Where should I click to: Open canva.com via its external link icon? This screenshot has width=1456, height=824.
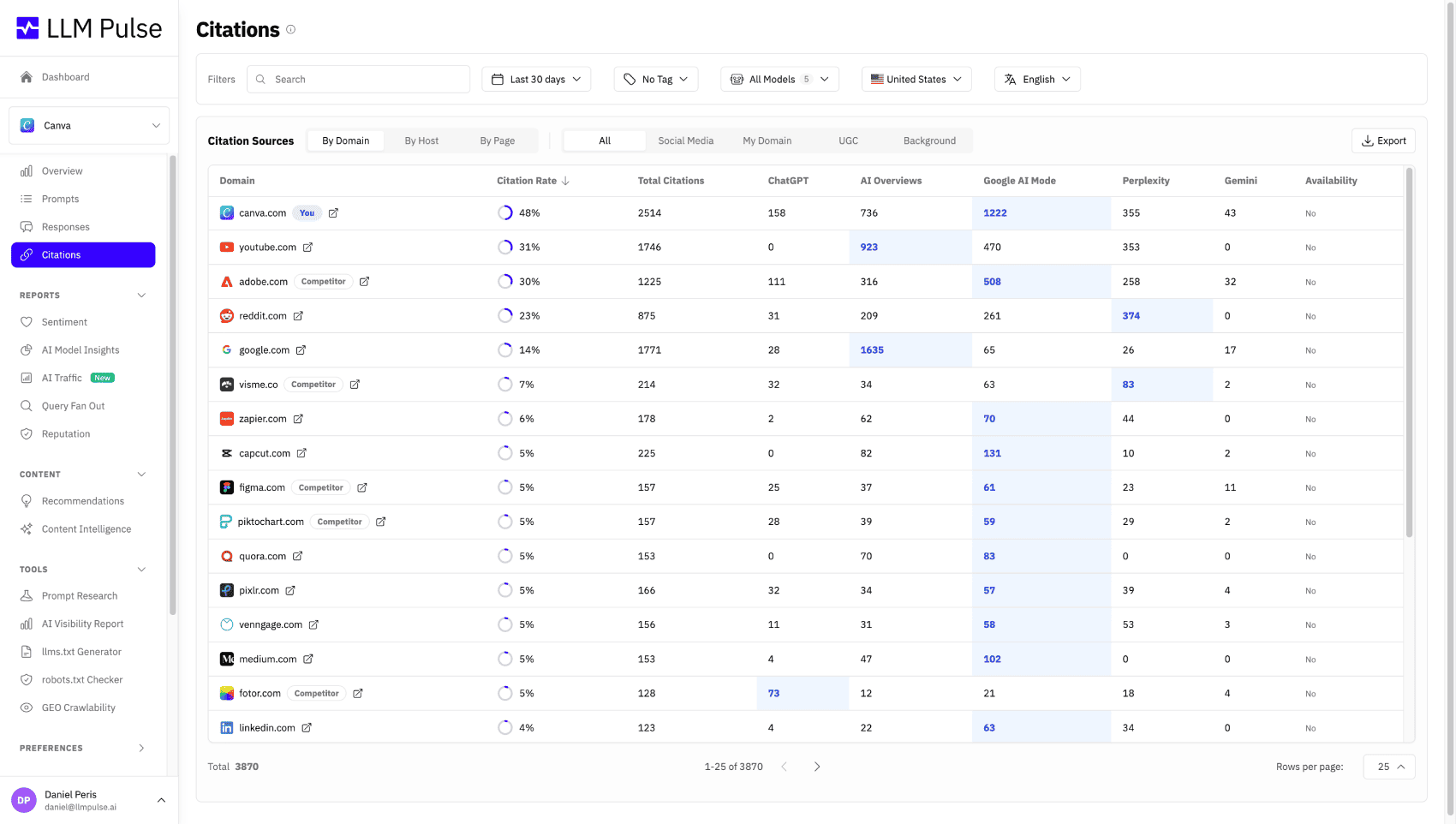pyautogui.click(x=334, y=212)
